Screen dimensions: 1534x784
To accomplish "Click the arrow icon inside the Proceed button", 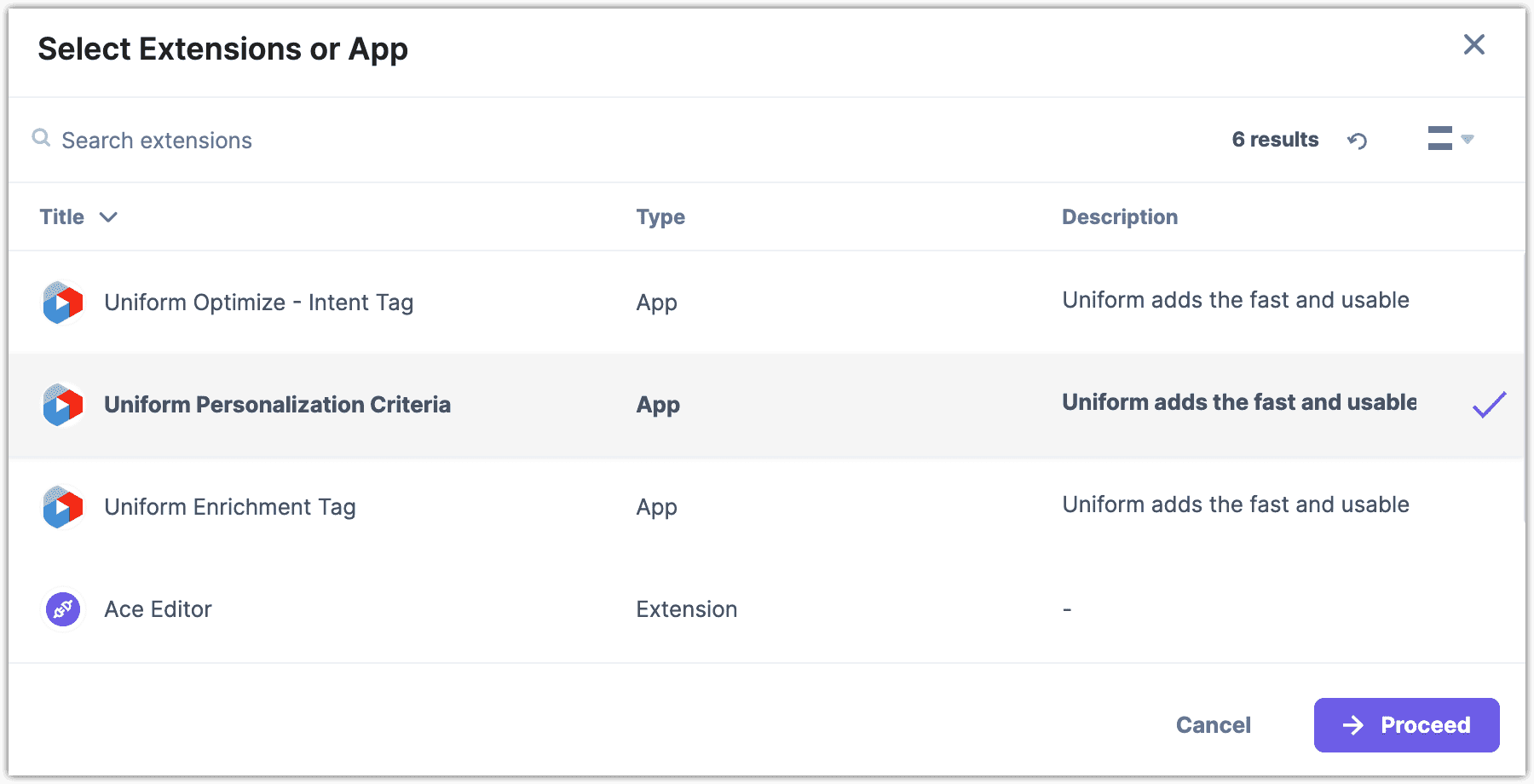I will 1352,724.
